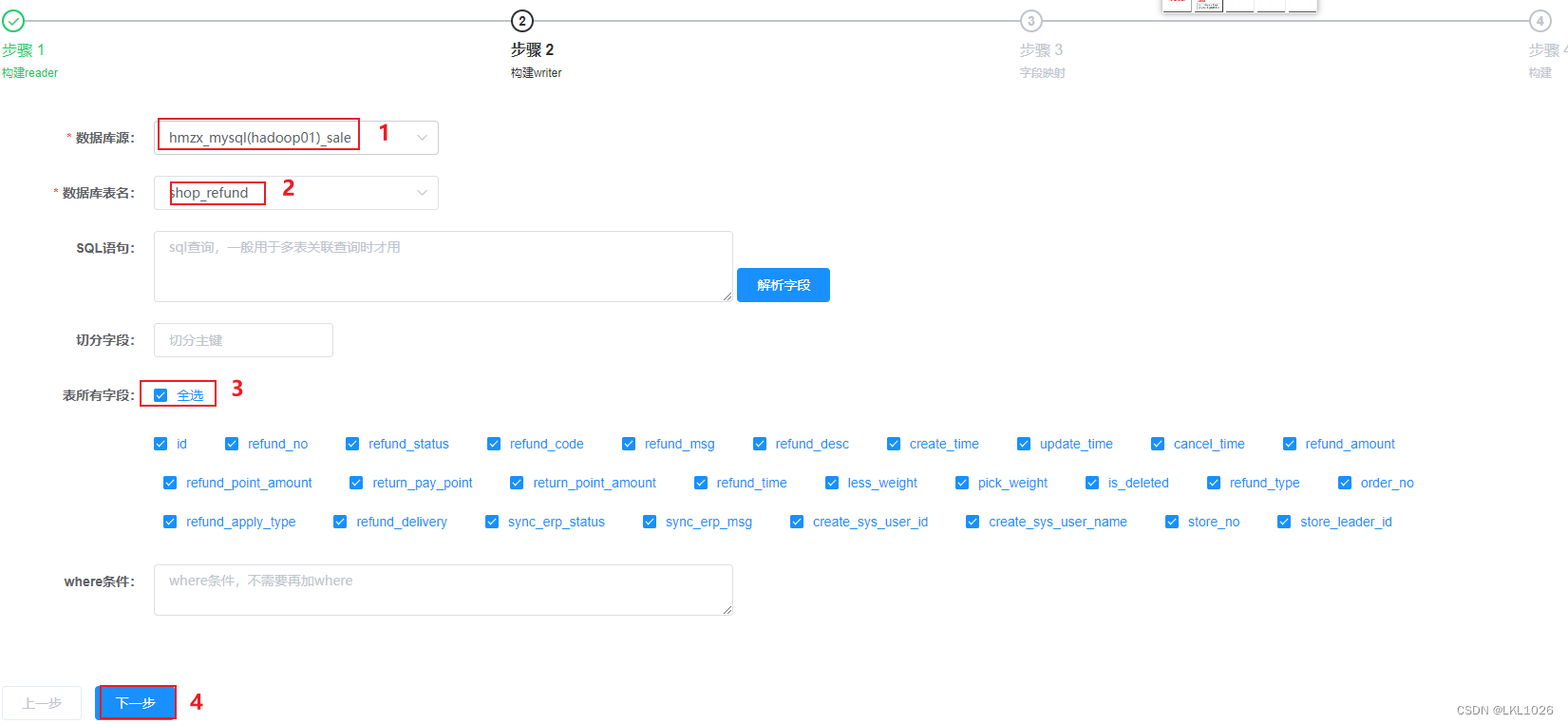Click the 解析字段 button
The width and height of the screenshot is (1568, 724).
784,285
